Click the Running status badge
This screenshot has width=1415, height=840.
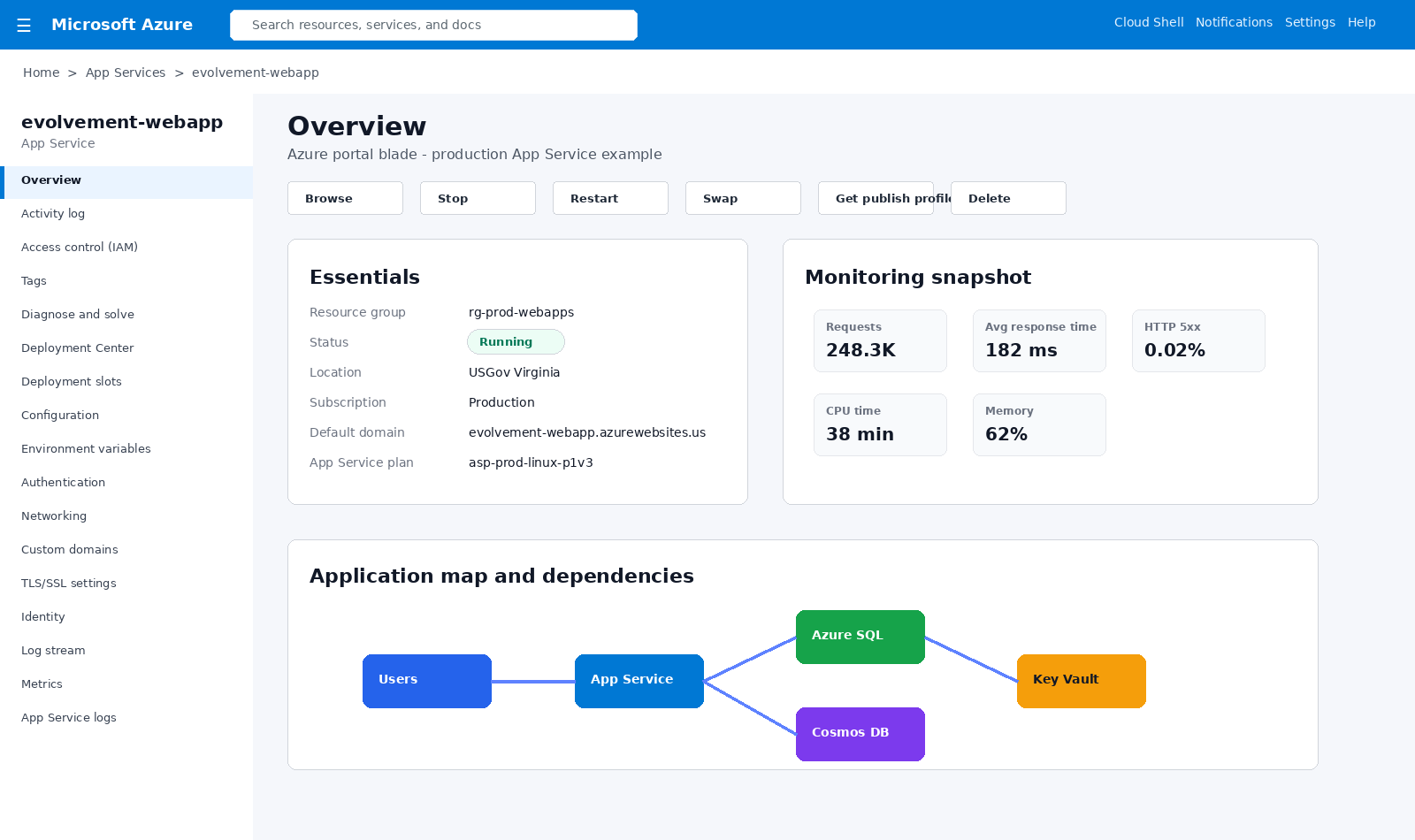(516, 342)
